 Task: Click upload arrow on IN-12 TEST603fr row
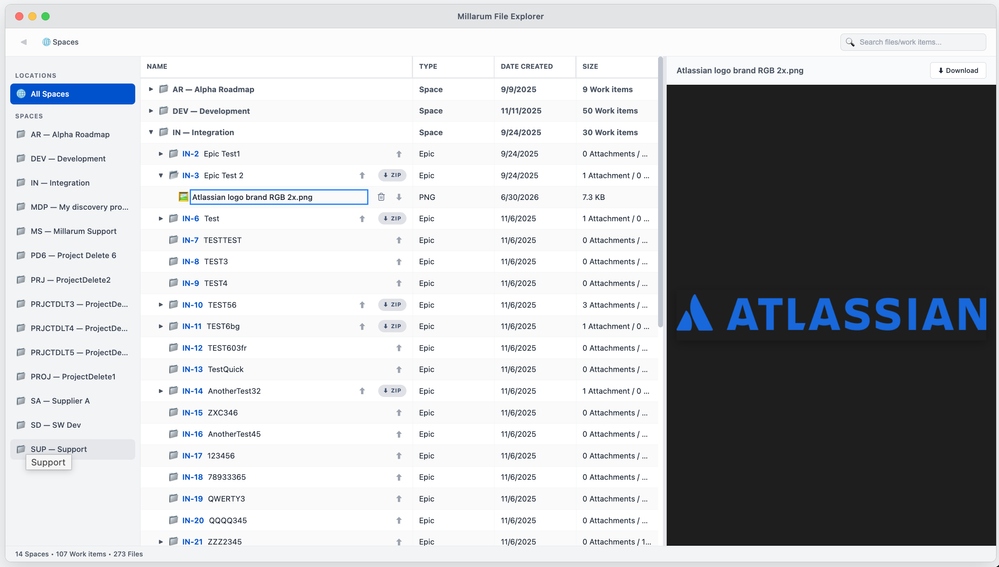click(x=399, y=348)
